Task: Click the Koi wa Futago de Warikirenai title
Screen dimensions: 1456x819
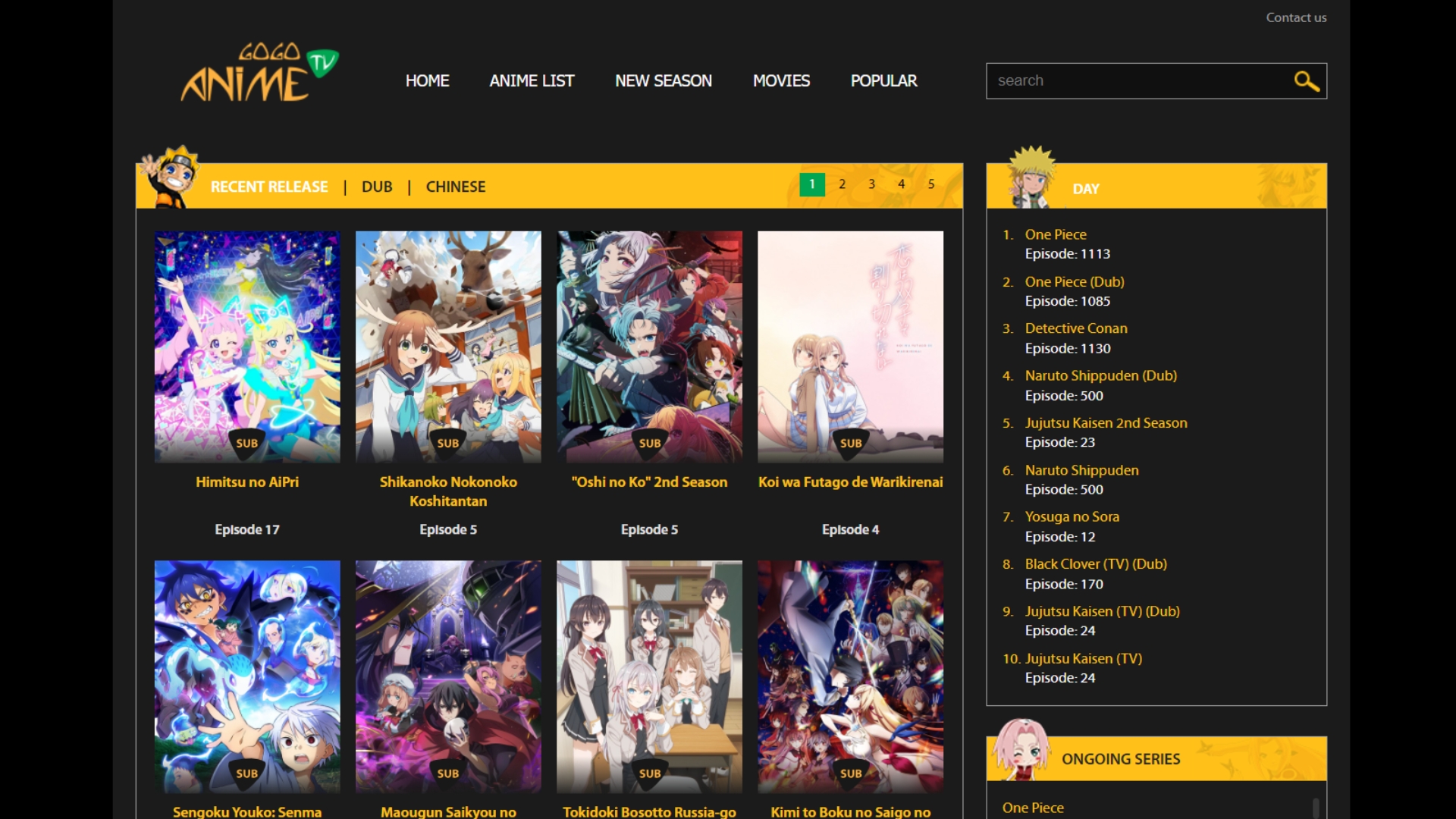Action: pyautogui.click(x=850, y=482)
